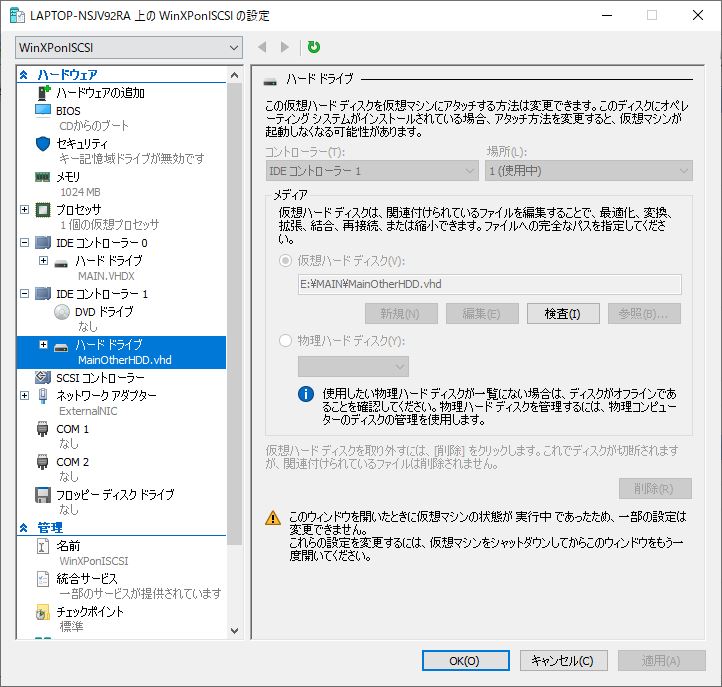Select the プロセッサ CPU icon

click(43, 210)
